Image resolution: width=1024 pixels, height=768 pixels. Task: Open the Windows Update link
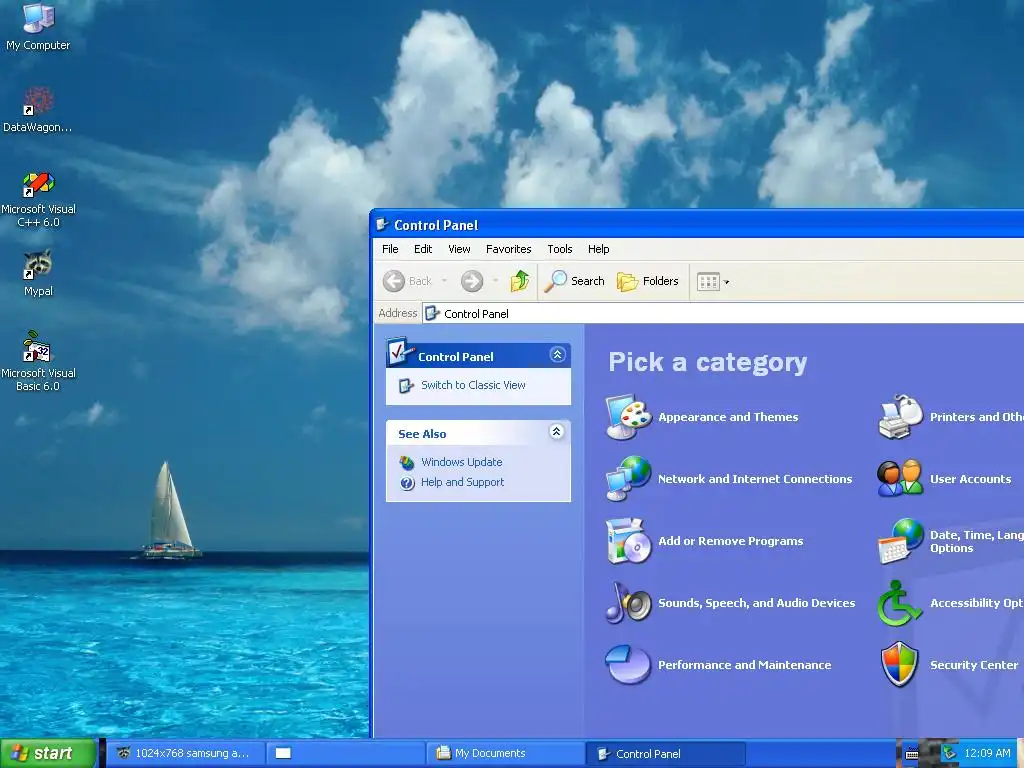[x=462, y=462]
